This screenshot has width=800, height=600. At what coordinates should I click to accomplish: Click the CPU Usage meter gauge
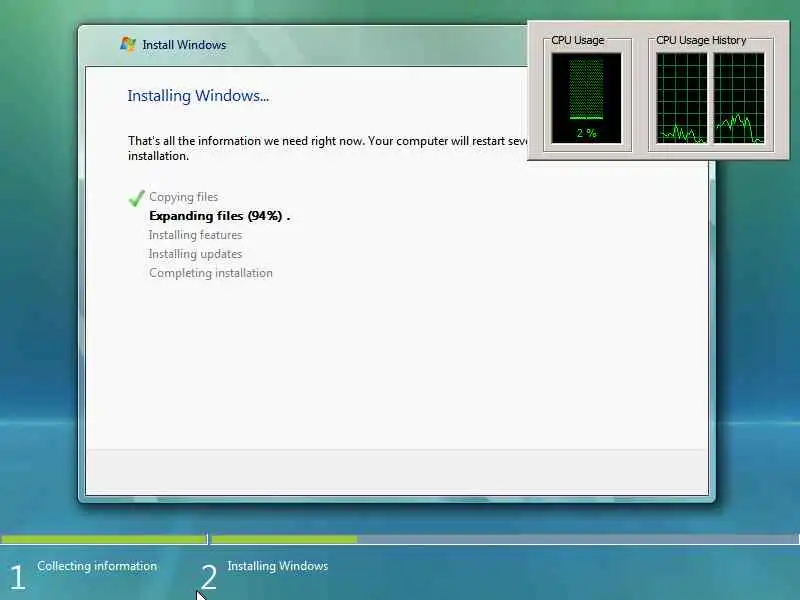click(586, 98)
